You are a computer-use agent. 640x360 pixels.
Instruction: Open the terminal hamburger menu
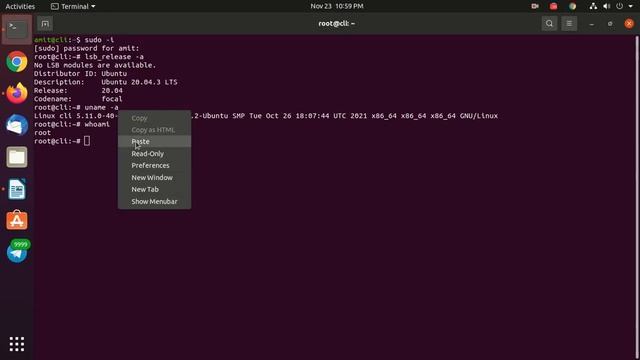tap(569, 24)
